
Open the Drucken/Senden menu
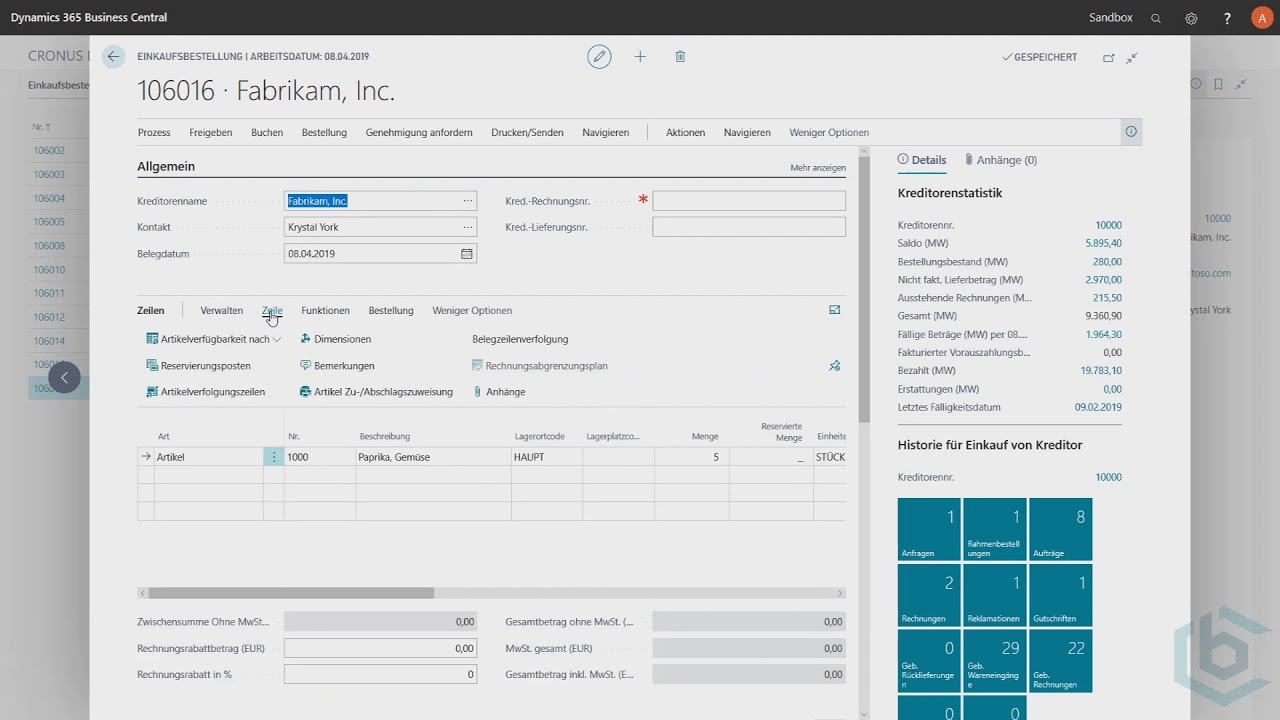click(527, 132)
